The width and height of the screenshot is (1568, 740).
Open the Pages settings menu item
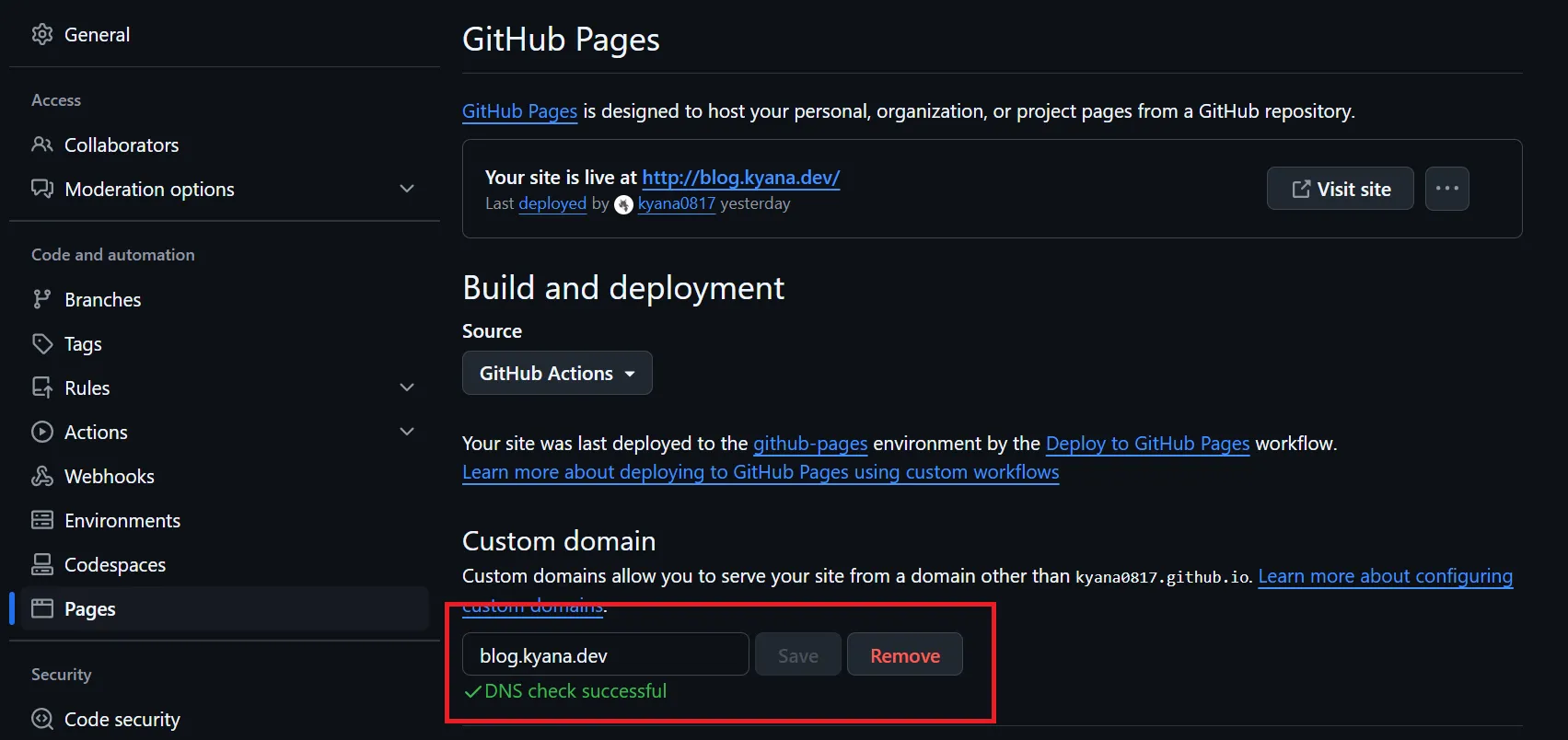tap(90, 608)
